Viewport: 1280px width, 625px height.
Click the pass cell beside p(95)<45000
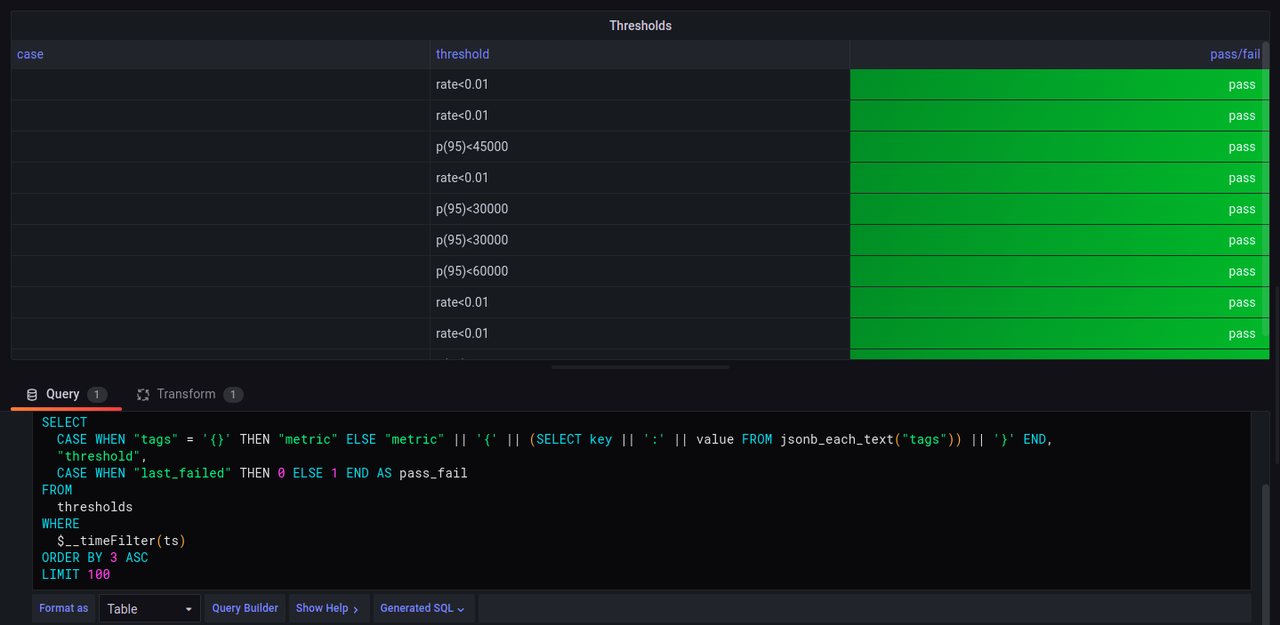pyautogui.click(x=1059, y=147)
